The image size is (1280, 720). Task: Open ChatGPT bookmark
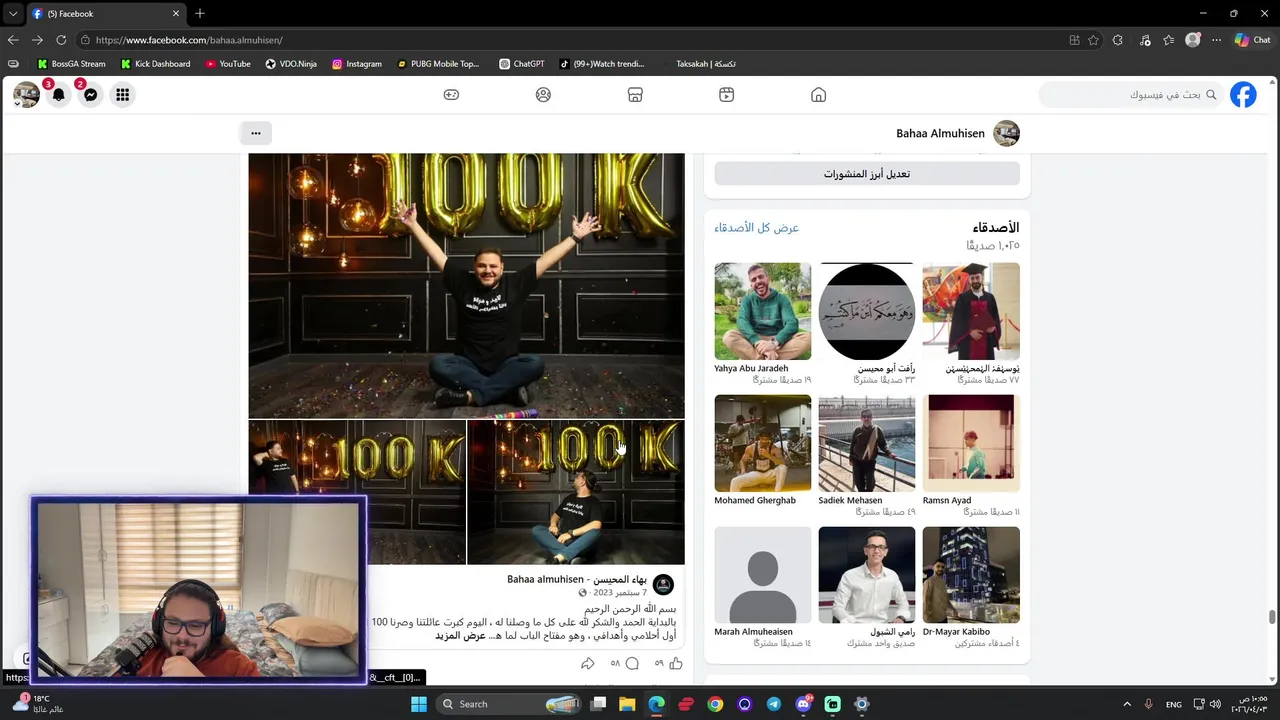(522, 64)
